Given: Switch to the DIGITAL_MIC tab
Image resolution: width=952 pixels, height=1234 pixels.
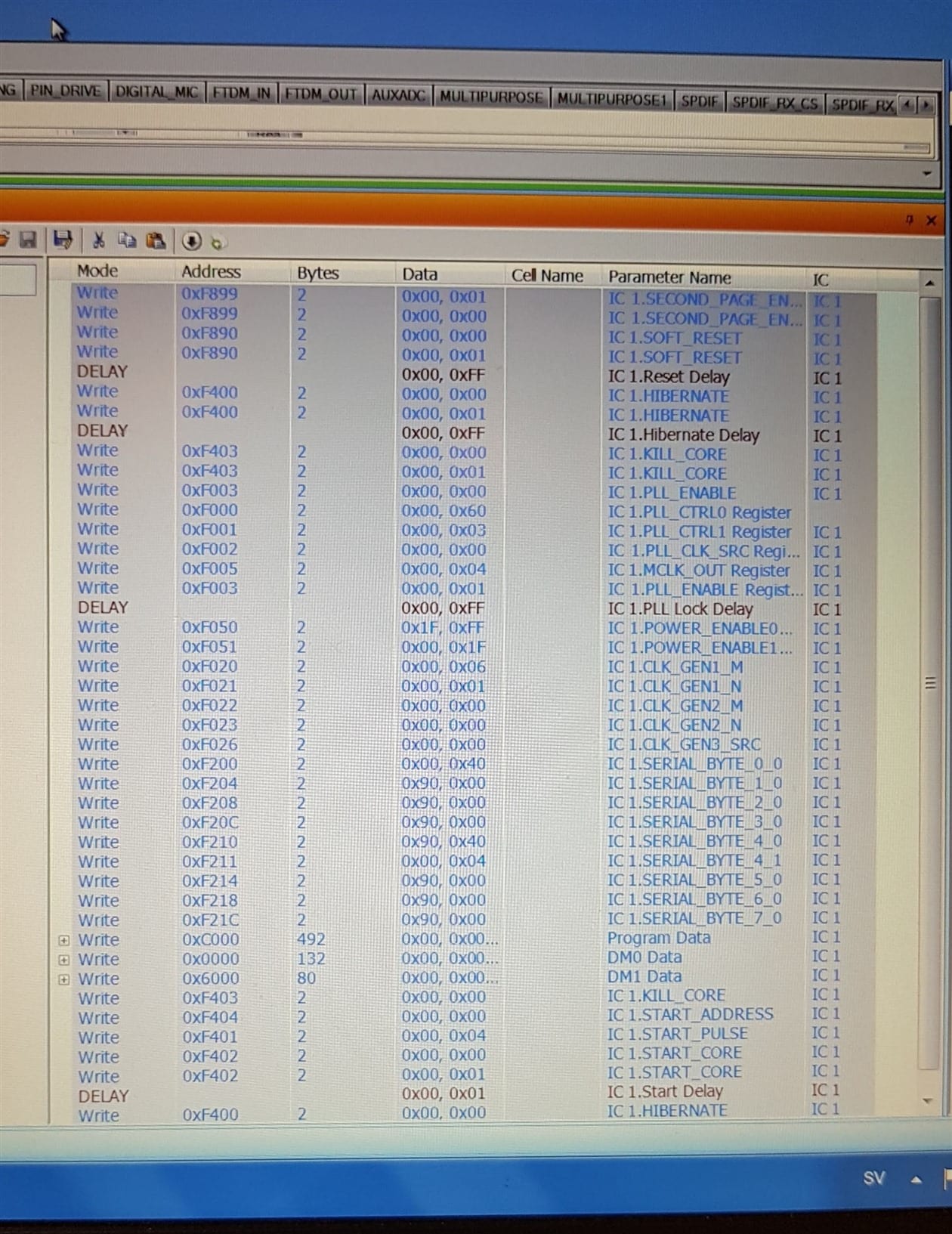Looking at the screenshot, I should (x=156, y=92).
